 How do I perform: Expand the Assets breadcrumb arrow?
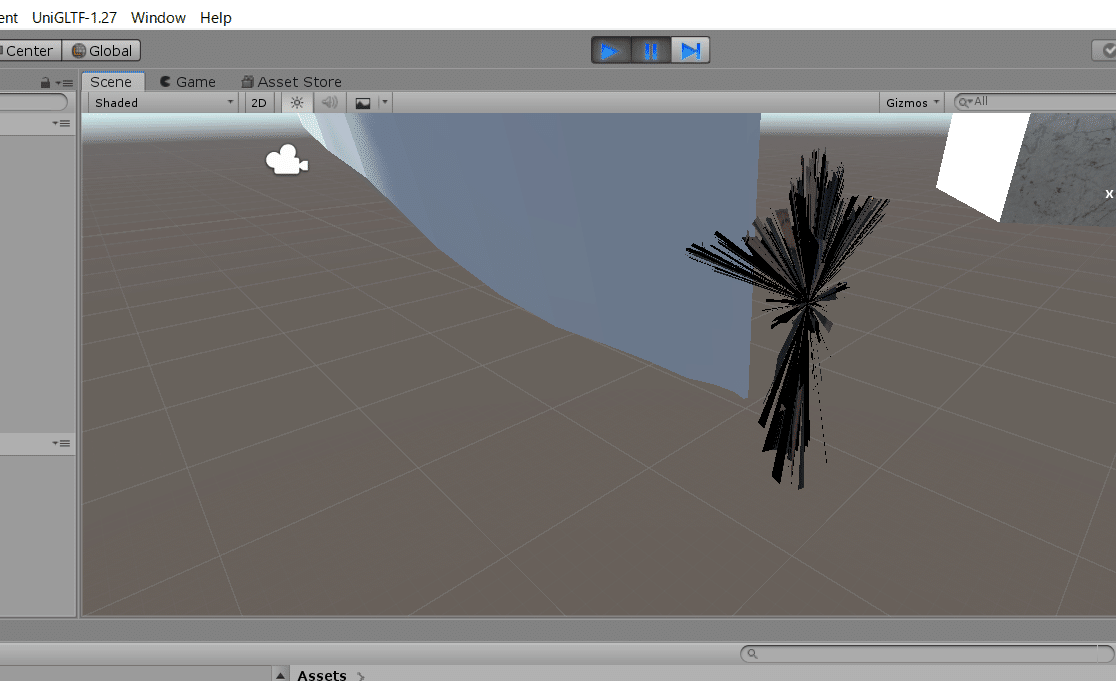361,676
